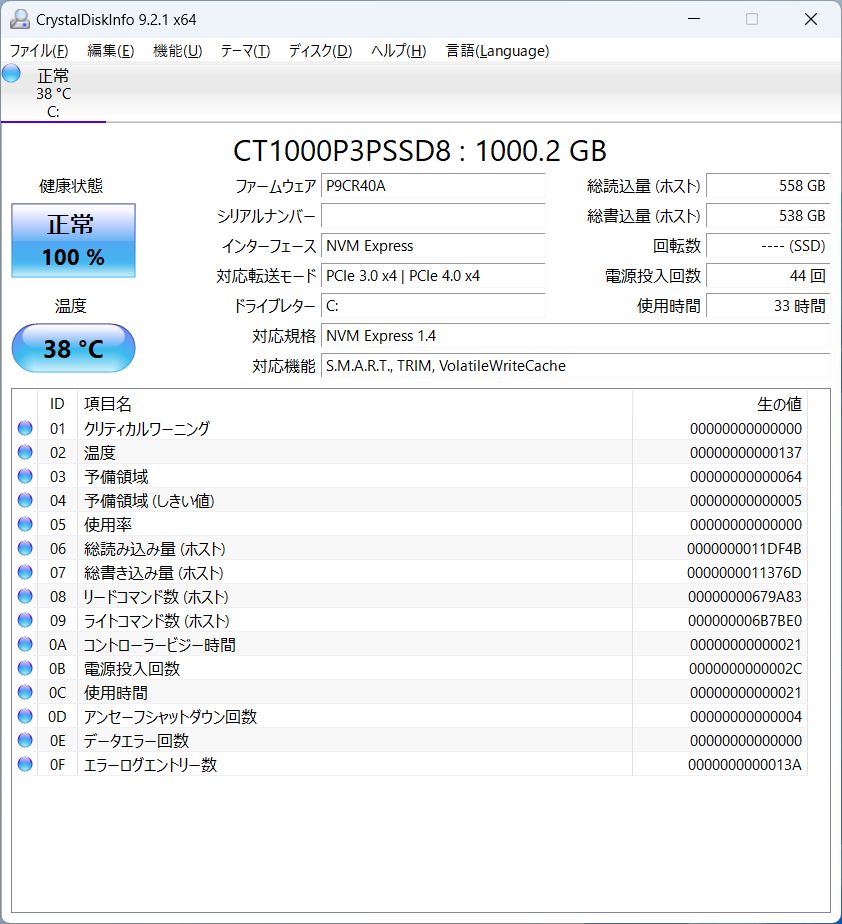This screenshot has width=842, height=924.
Task: Click the 項目名 column header
Action: pyautogui.click(x=355, y=404)
